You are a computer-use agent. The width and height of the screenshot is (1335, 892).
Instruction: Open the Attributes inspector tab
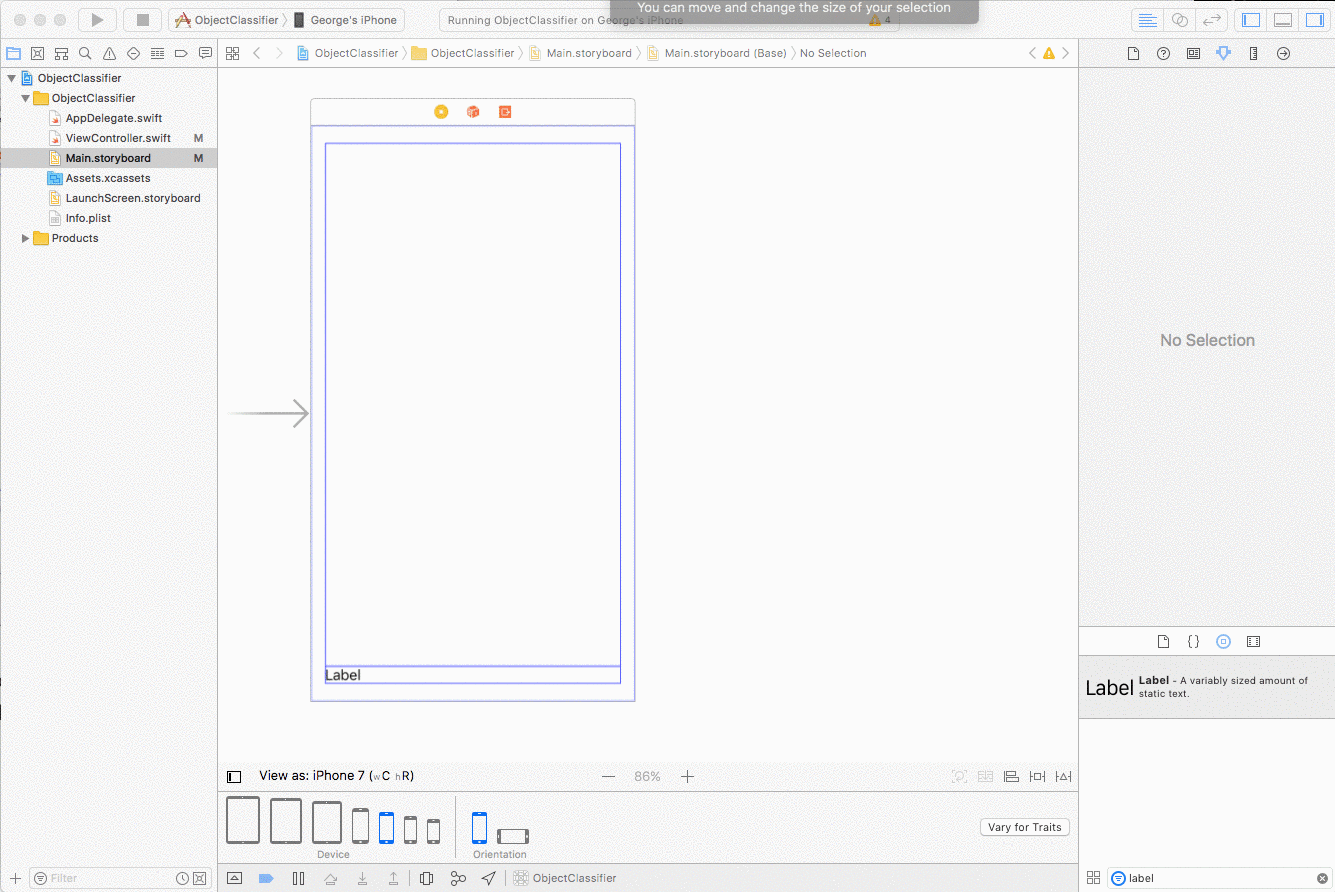point(1223,54)
